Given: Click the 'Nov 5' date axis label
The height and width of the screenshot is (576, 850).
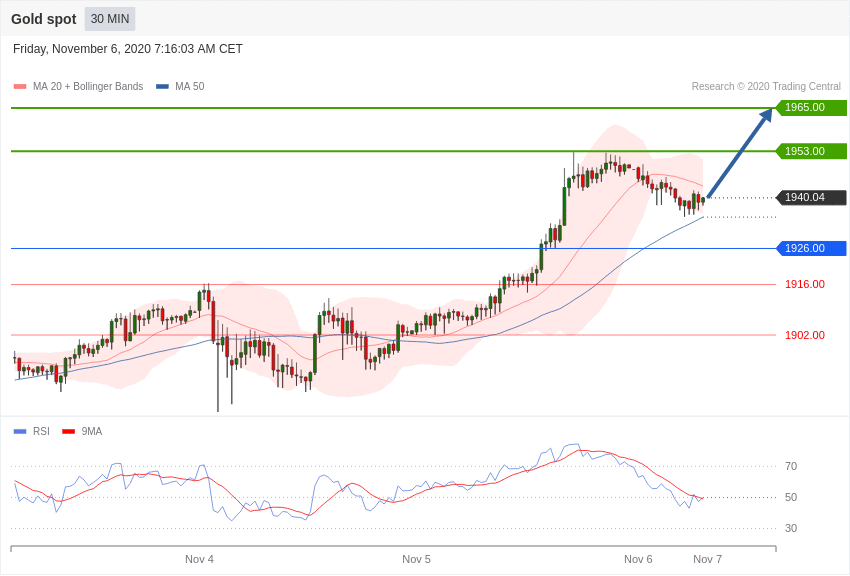Looking at the screenshot, I should [x=416, y=559].
